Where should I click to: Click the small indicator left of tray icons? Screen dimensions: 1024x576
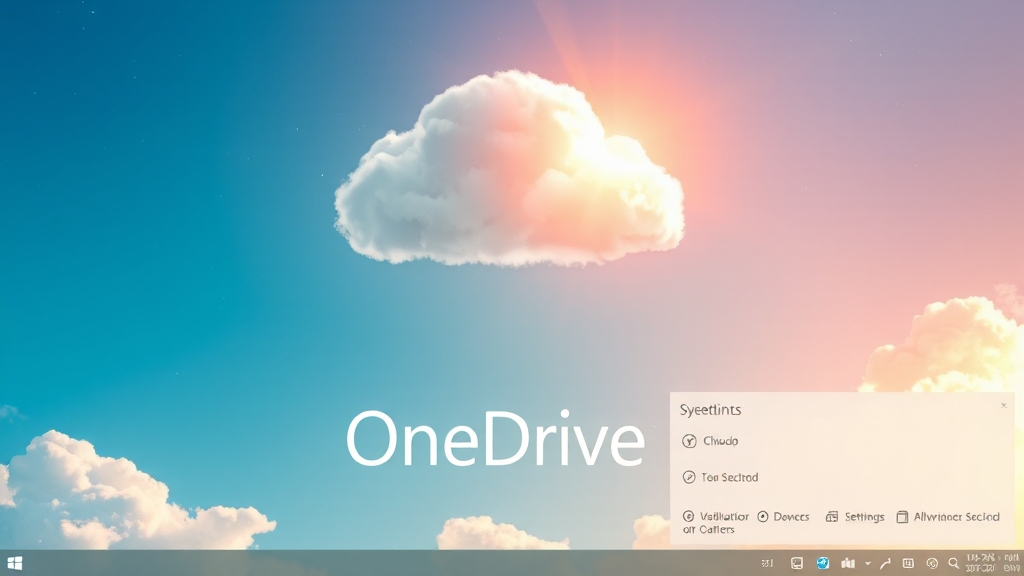767,563
